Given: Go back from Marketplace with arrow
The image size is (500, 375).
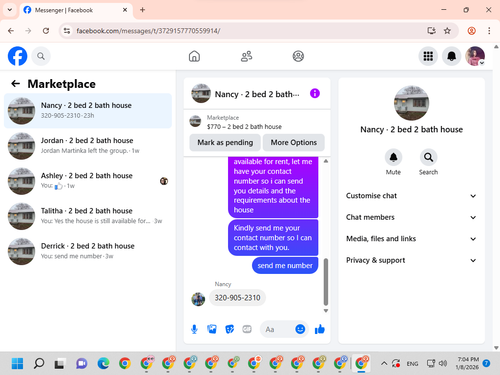Looking at the screenshot, I should click(15, 84).
